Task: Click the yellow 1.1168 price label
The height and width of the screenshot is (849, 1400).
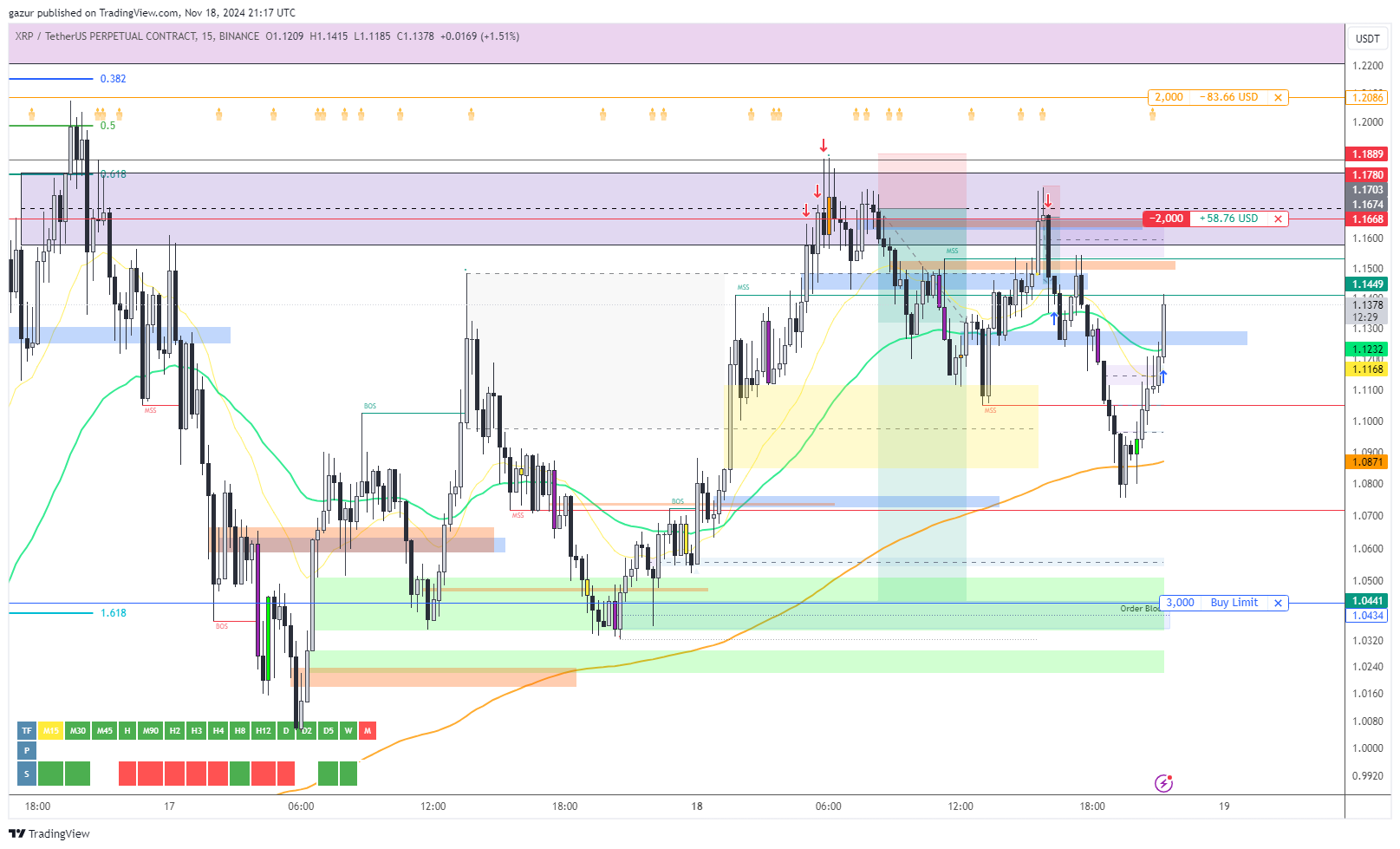Action: pos(1367,369)
